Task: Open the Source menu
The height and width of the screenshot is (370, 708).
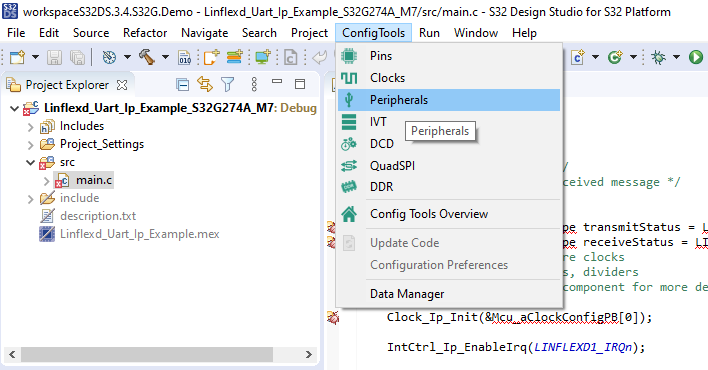Action: [x=91, y=33]
